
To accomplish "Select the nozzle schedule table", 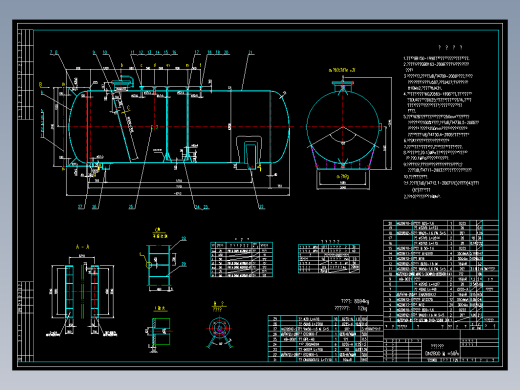I will [241, 259].
